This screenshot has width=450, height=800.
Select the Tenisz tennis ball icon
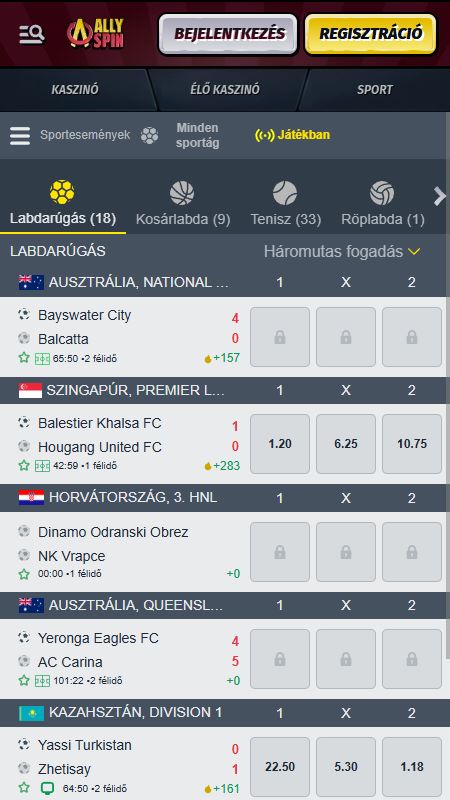pos(285,193)
